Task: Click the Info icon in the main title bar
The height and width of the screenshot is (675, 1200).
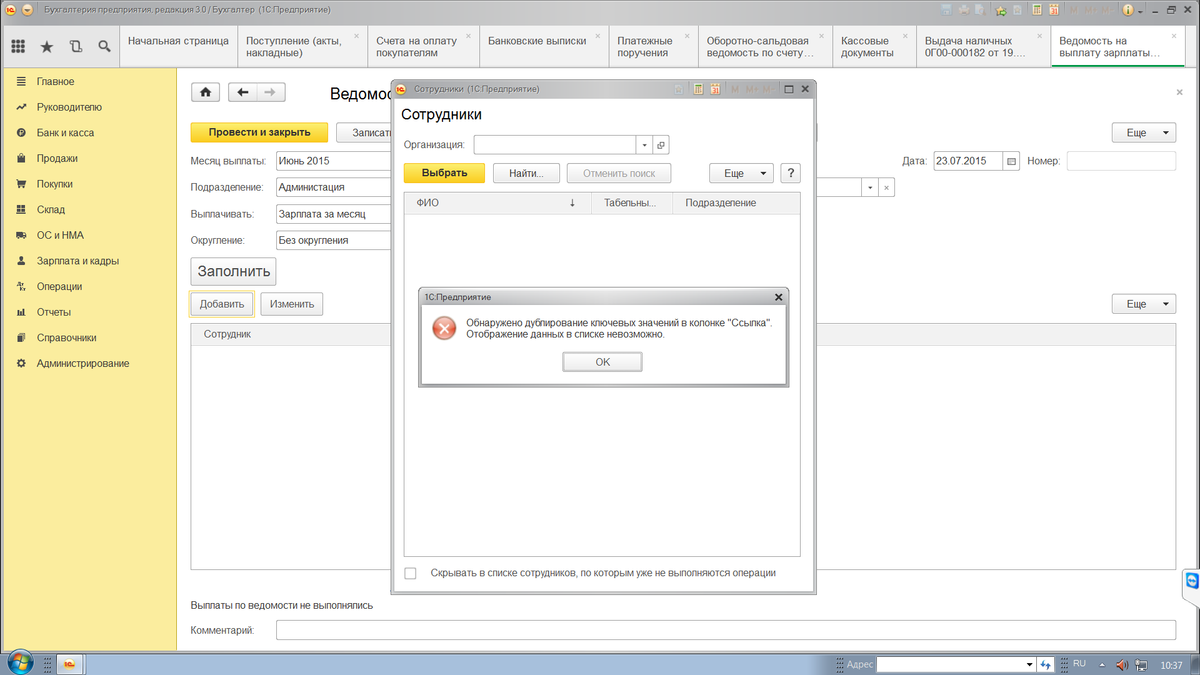Action: pyautogui.click(x=1127, y=9)
